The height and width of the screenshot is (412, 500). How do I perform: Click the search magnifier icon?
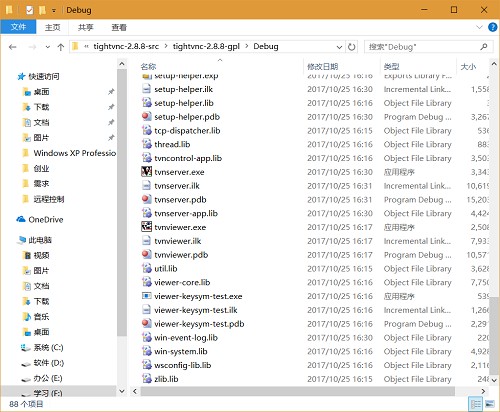pyautogui.click(x=484, y=47)
